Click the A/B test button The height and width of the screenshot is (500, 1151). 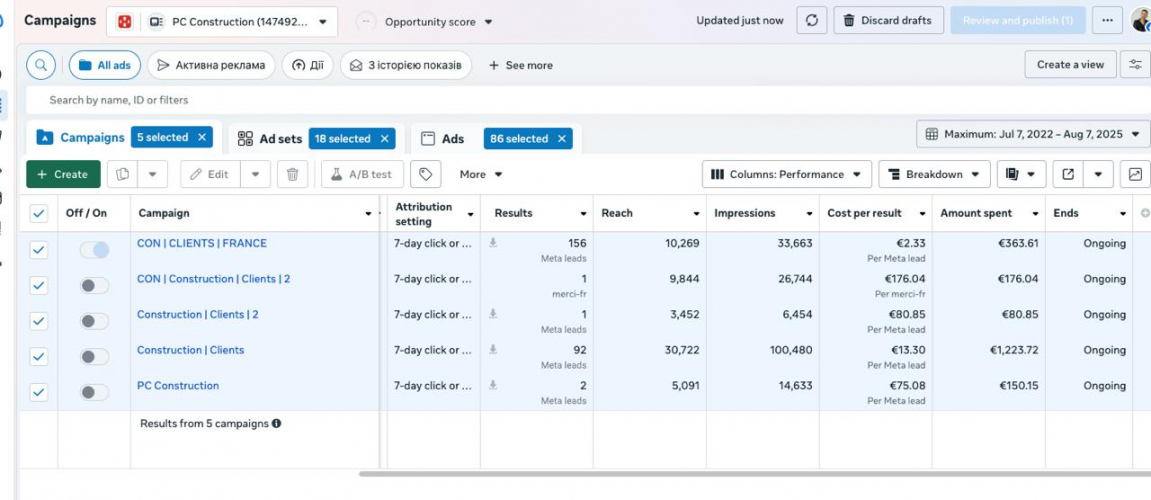point(362,174)
